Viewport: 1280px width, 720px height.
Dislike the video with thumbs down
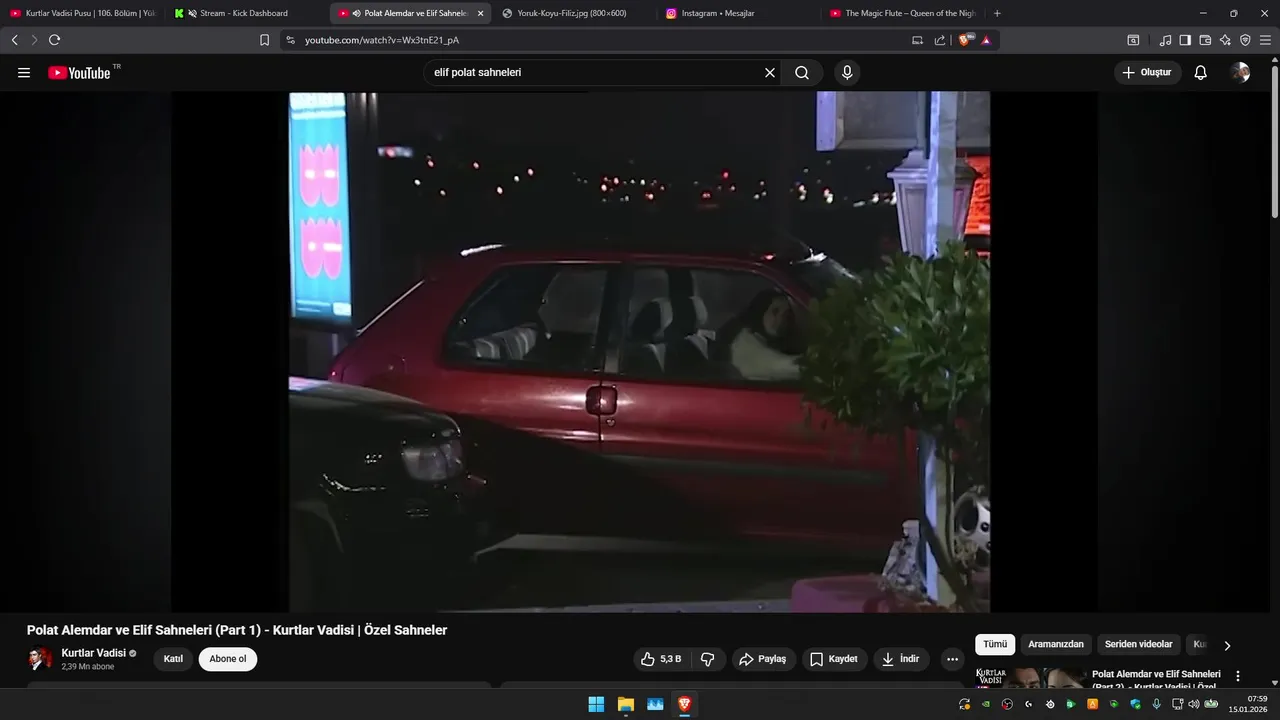708,659
